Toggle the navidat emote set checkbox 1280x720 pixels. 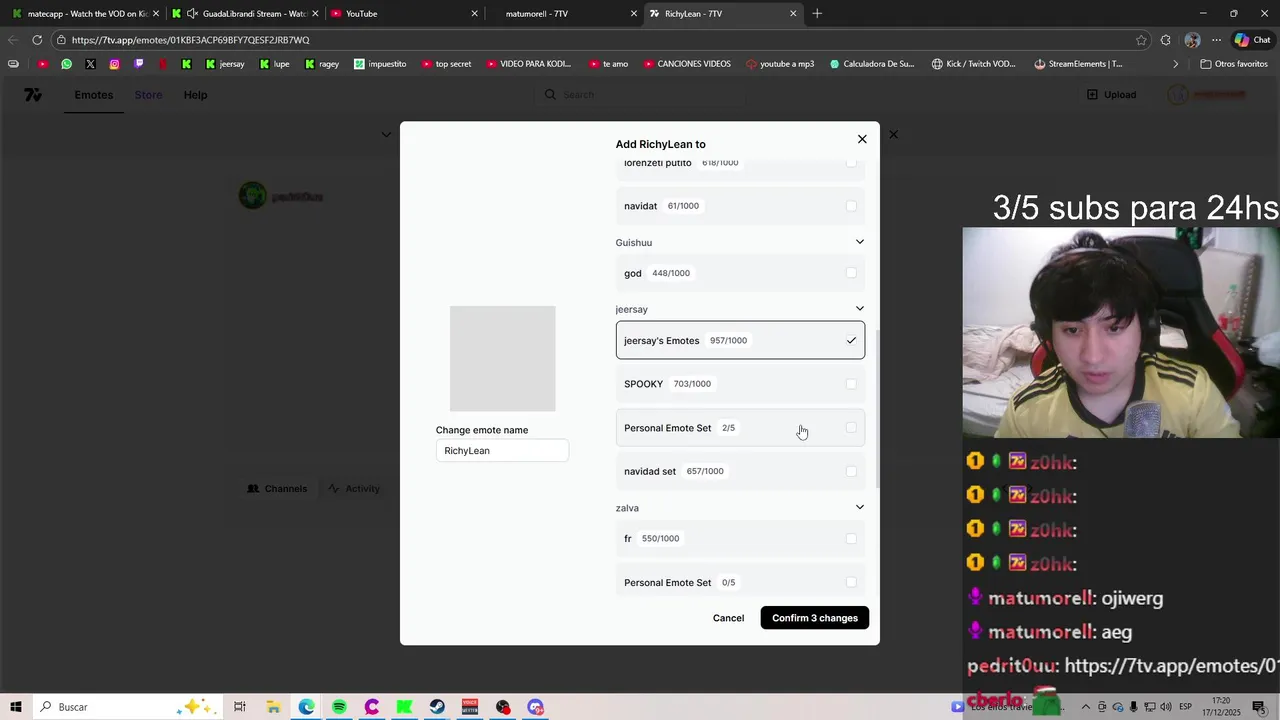point(851,206)
